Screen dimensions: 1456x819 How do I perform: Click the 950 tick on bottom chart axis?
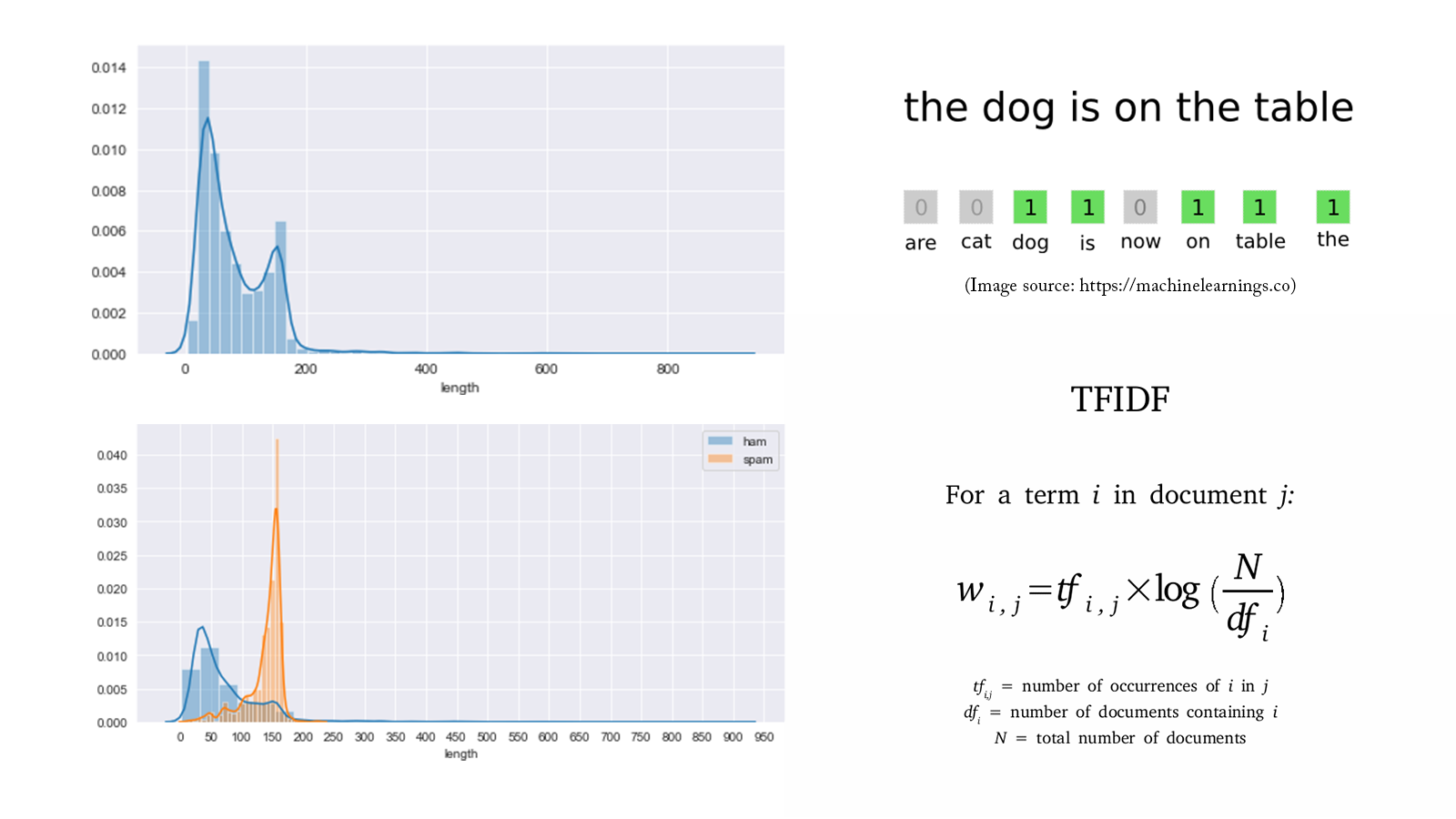pyautogui.click(x=764, y=737)
